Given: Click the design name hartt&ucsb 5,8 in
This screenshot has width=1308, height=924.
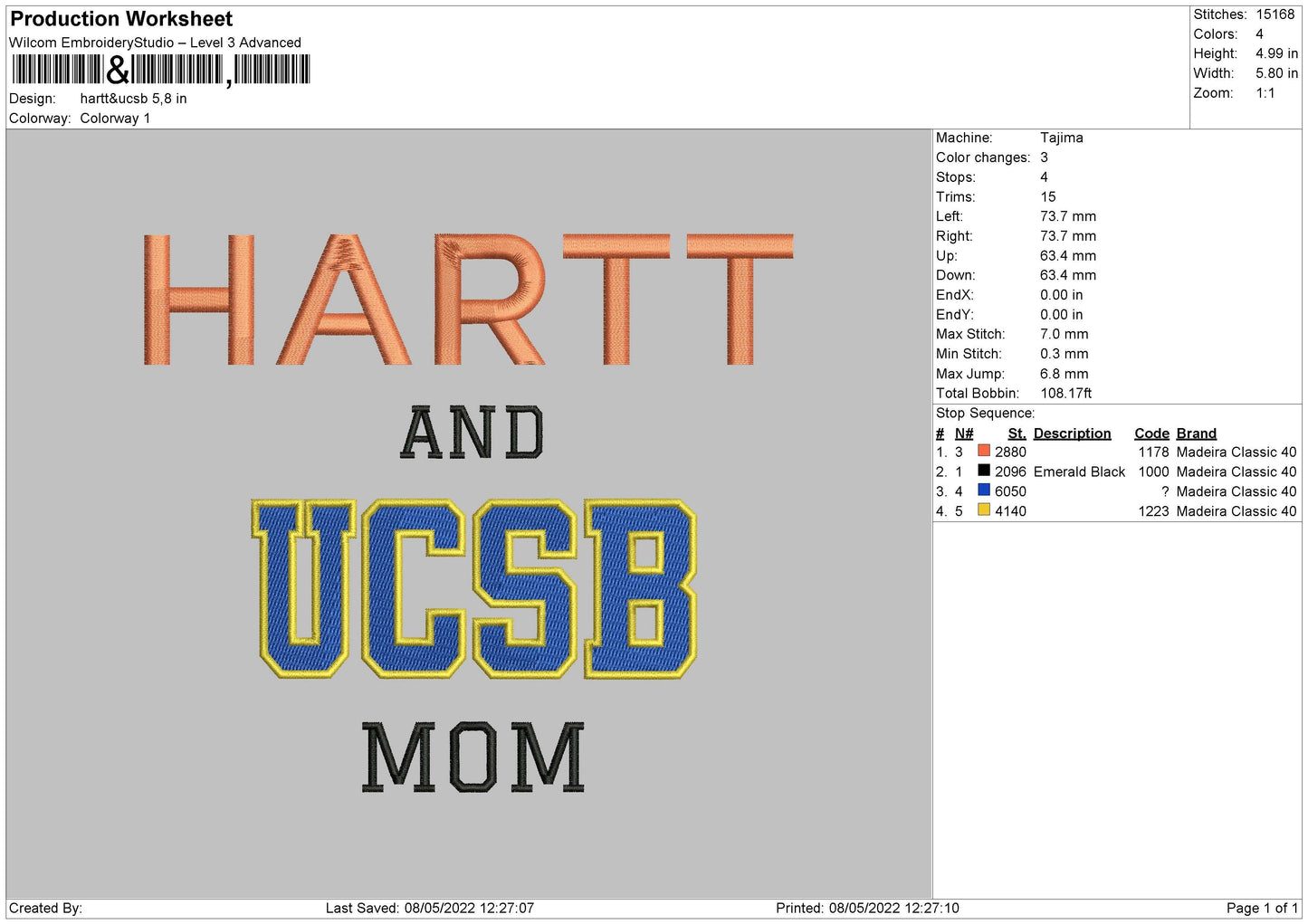Looking at the screenshot, I should (x=134, y=99).
